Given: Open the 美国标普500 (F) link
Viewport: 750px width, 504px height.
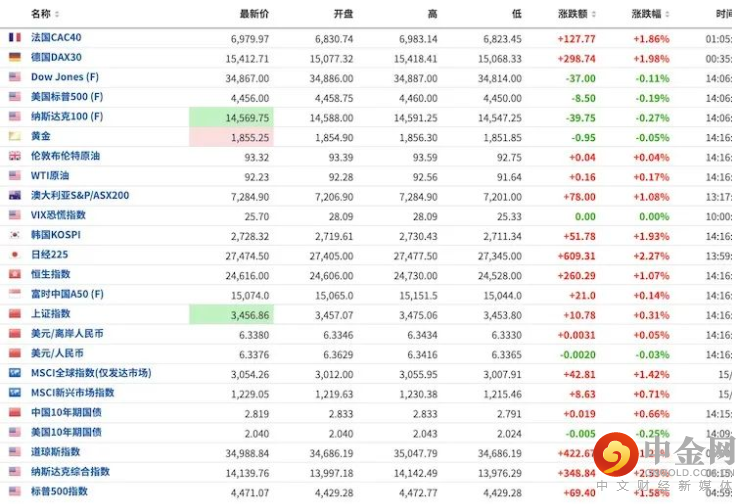Looking at the screenshot, I should (67, 97).
